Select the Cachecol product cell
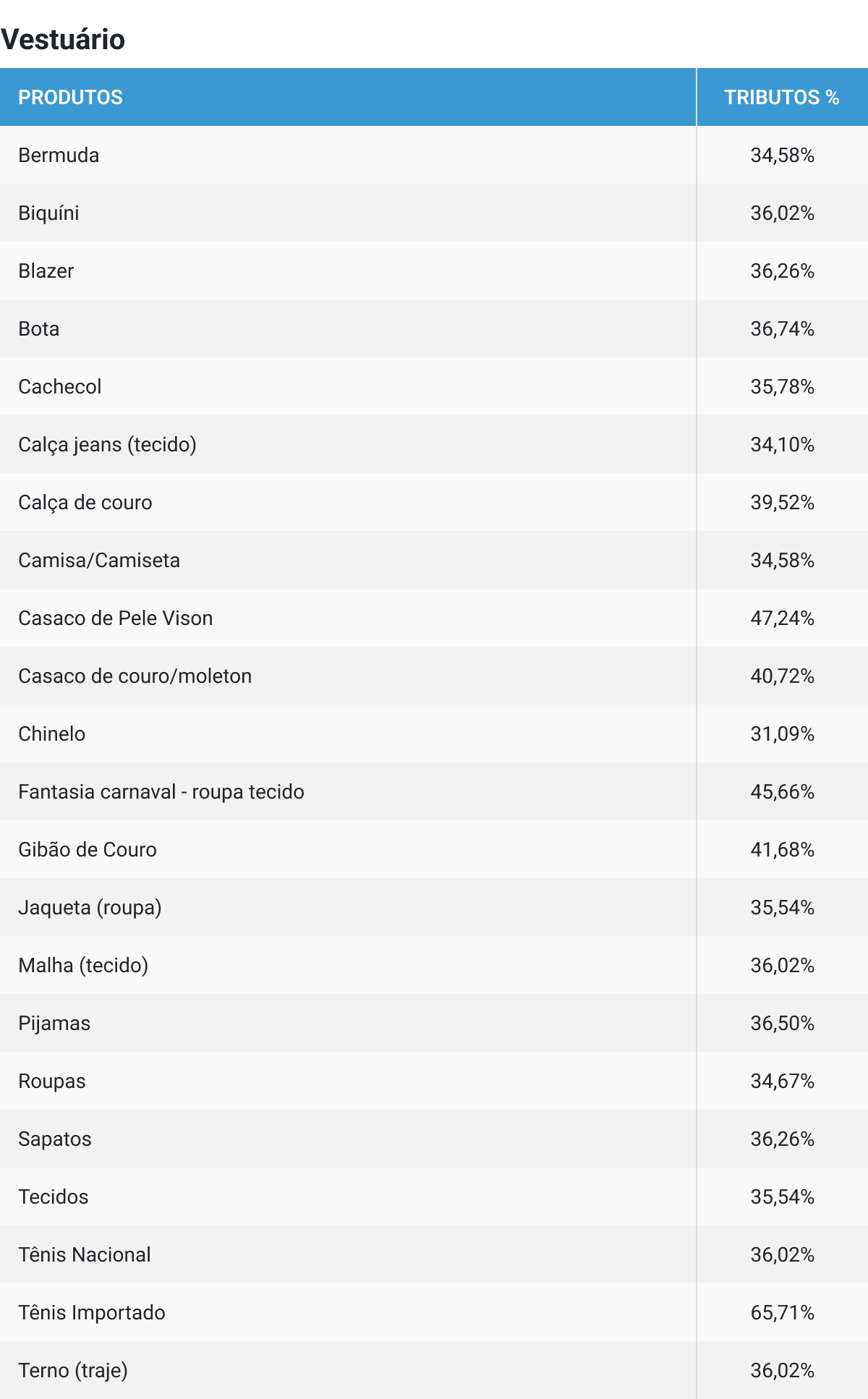Viewport: 868px width, 1399px height. [60, 387]
